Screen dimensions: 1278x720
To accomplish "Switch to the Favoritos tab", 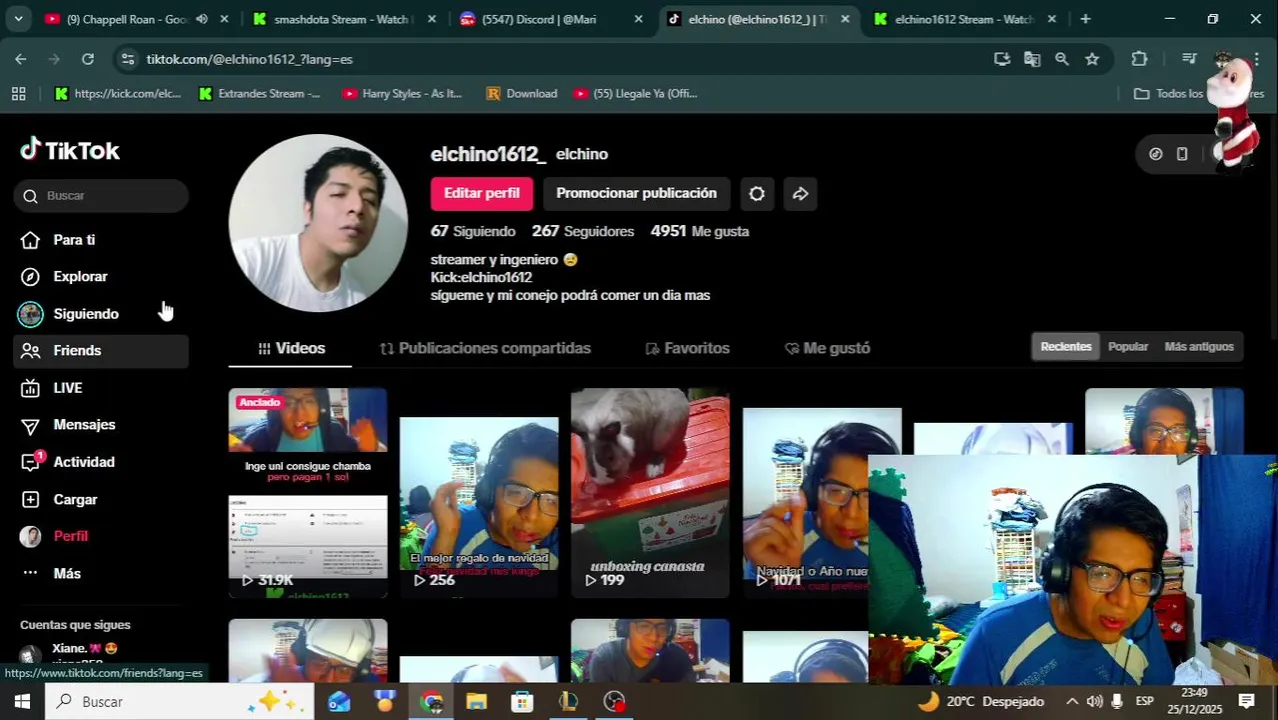I will pos(687,348).
